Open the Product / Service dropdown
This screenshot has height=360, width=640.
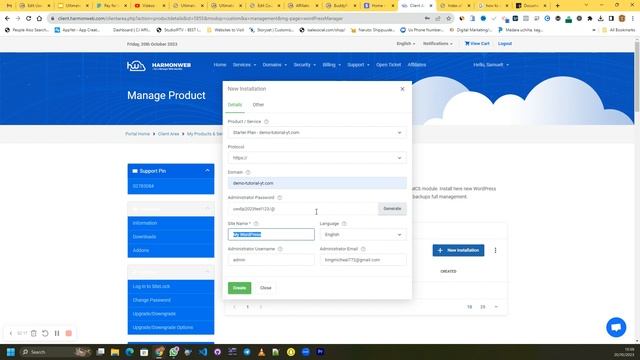(x=317, y=133)
